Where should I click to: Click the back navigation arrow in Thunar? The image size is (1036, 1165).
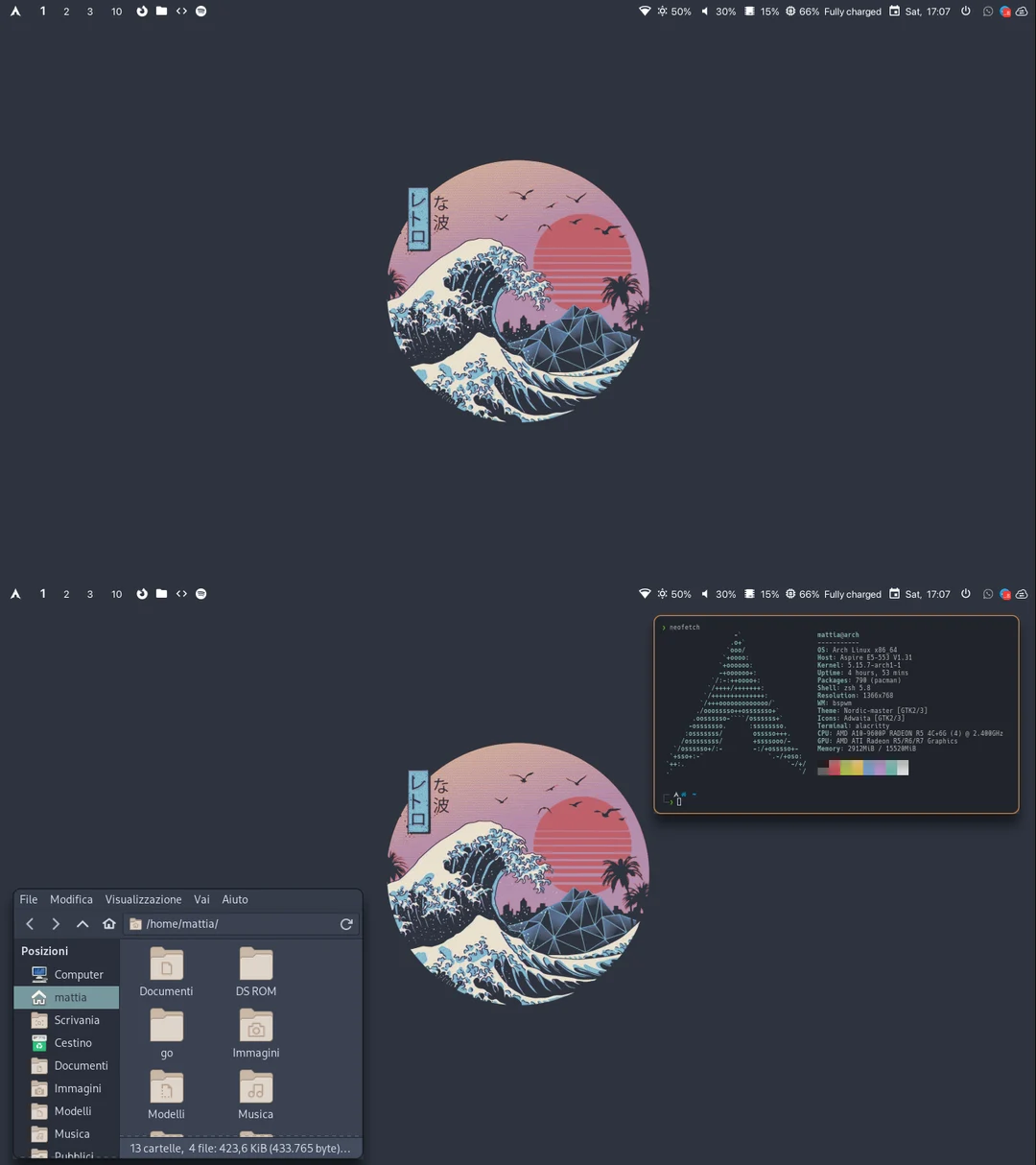[30, 923]
